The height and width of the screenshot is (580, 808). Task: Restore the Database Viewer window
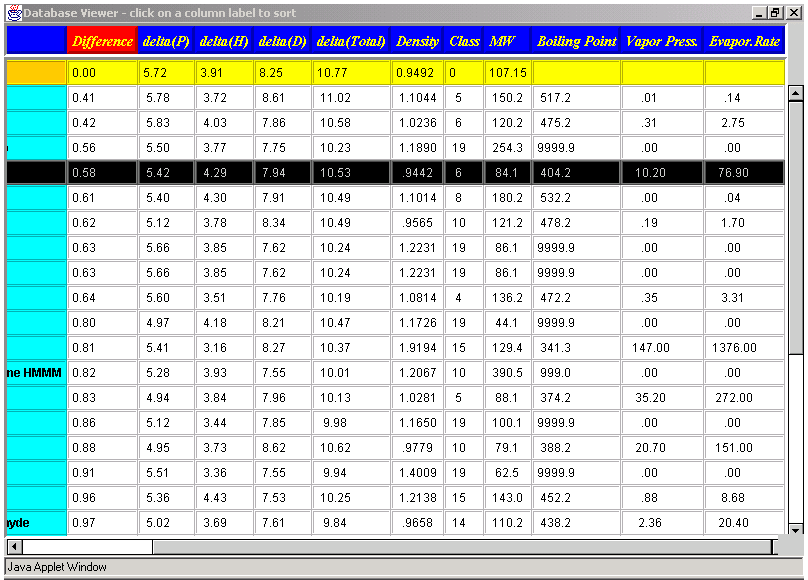(x=775, y=12)
